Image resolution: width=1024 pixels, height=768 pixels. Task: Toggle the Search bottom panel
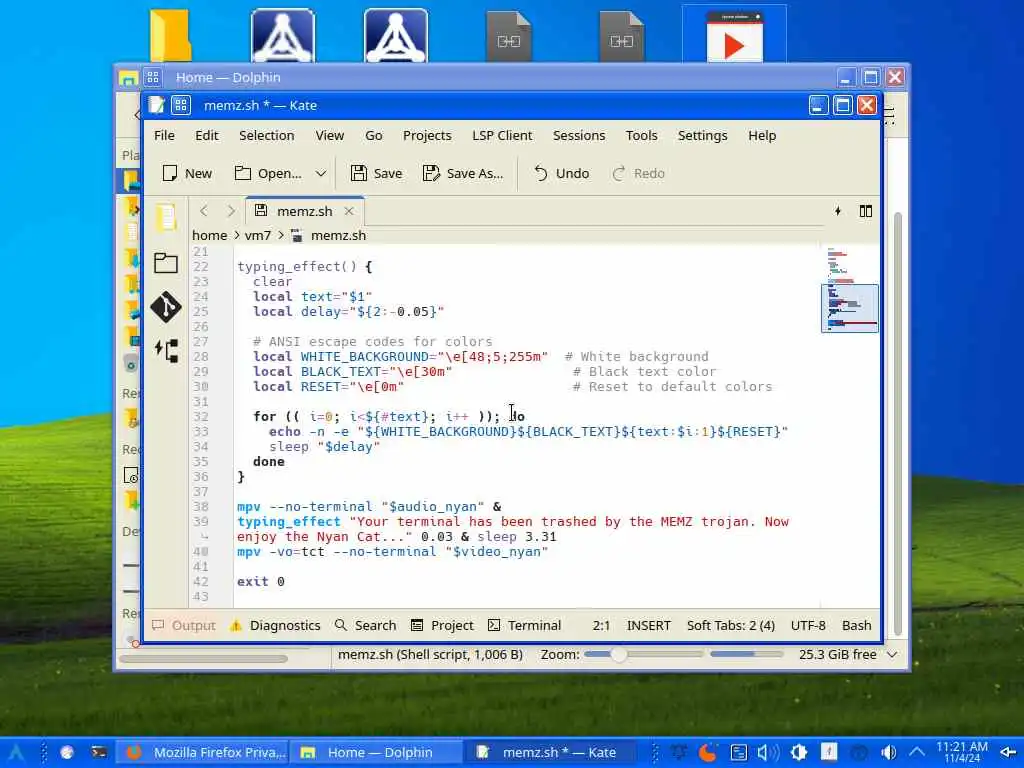pyautogui.click(x=365, y=625)
